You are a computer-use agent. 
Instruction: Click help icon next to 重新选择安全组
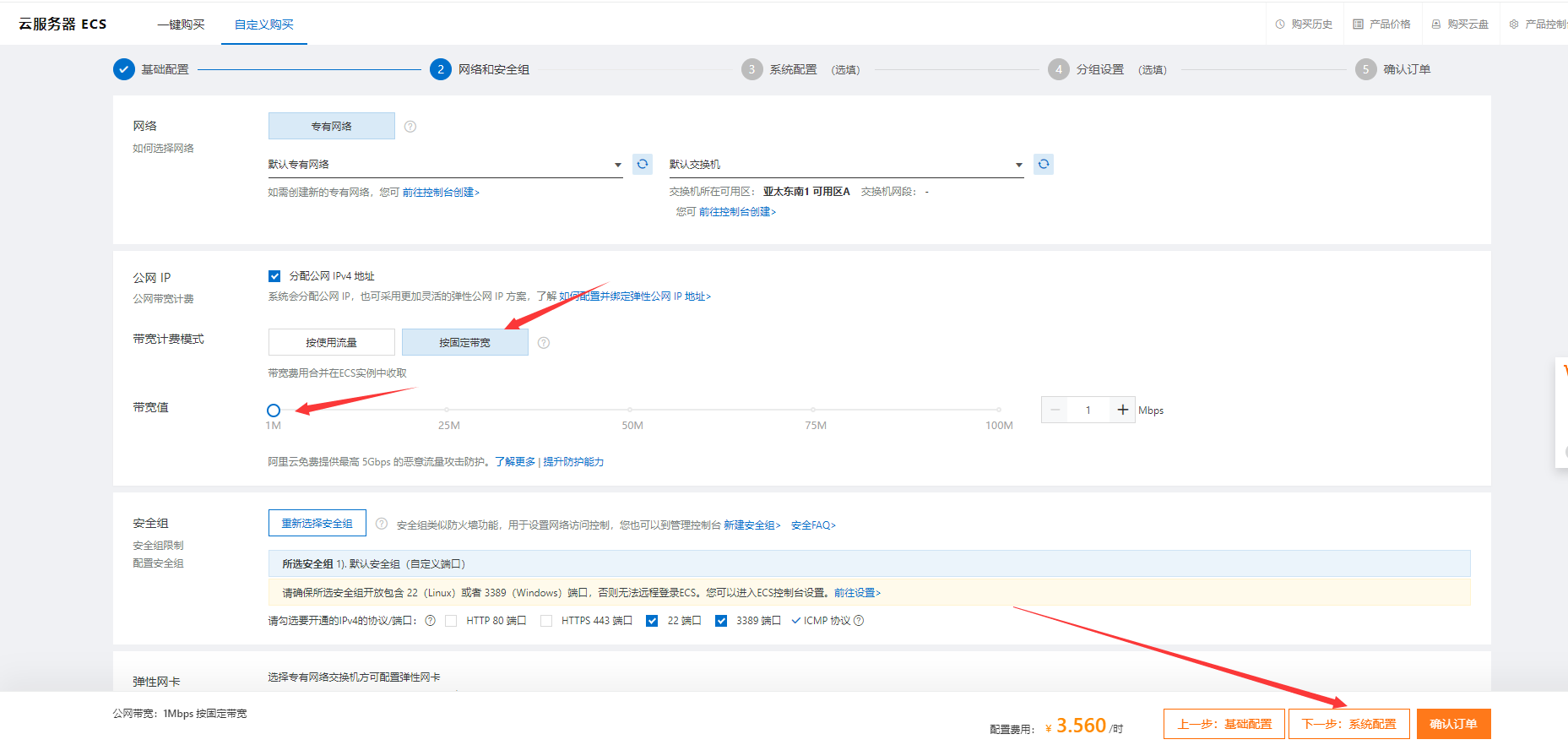(382, 524)
